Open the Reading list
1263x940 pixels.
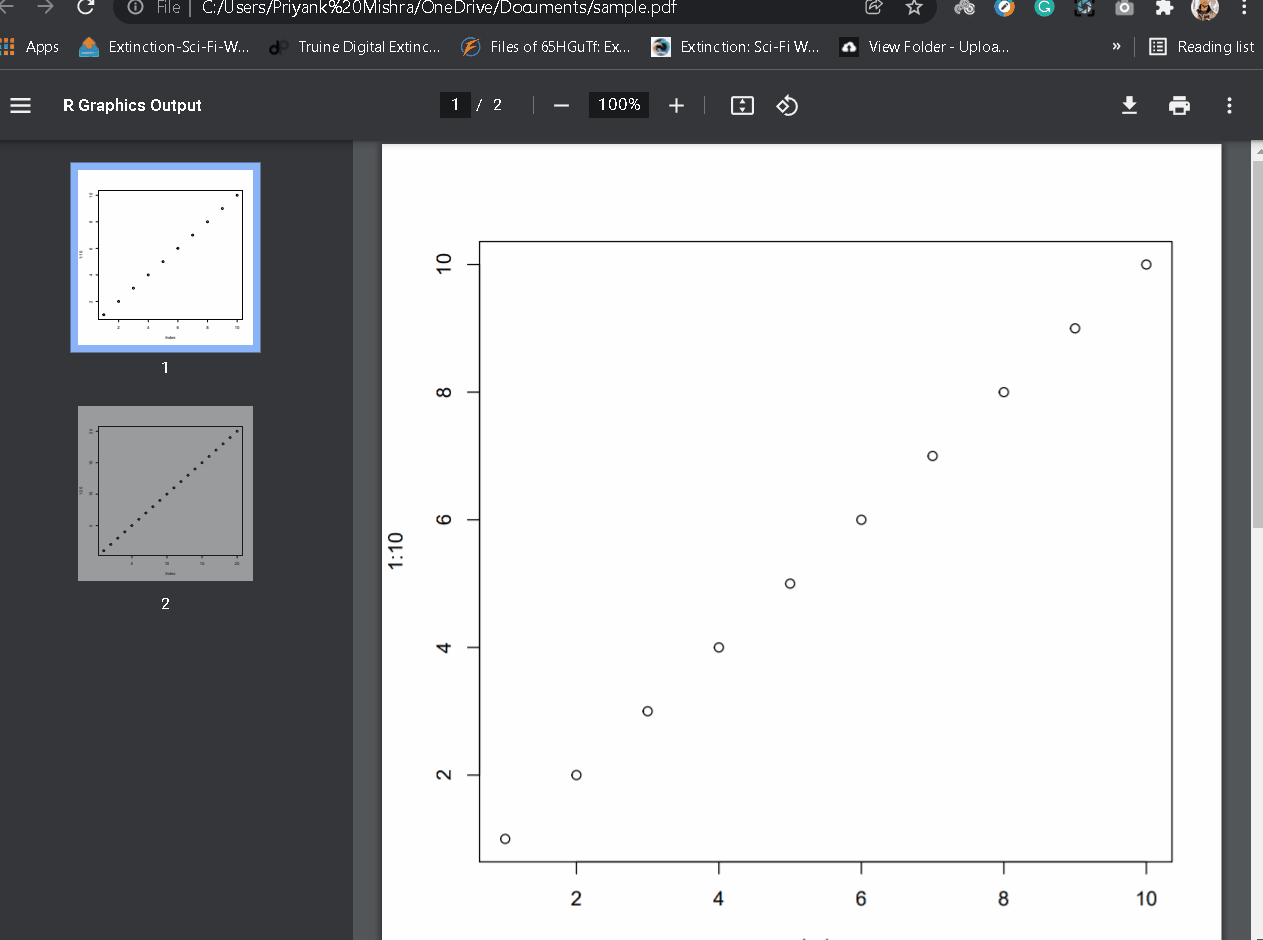click(1202, 47)
